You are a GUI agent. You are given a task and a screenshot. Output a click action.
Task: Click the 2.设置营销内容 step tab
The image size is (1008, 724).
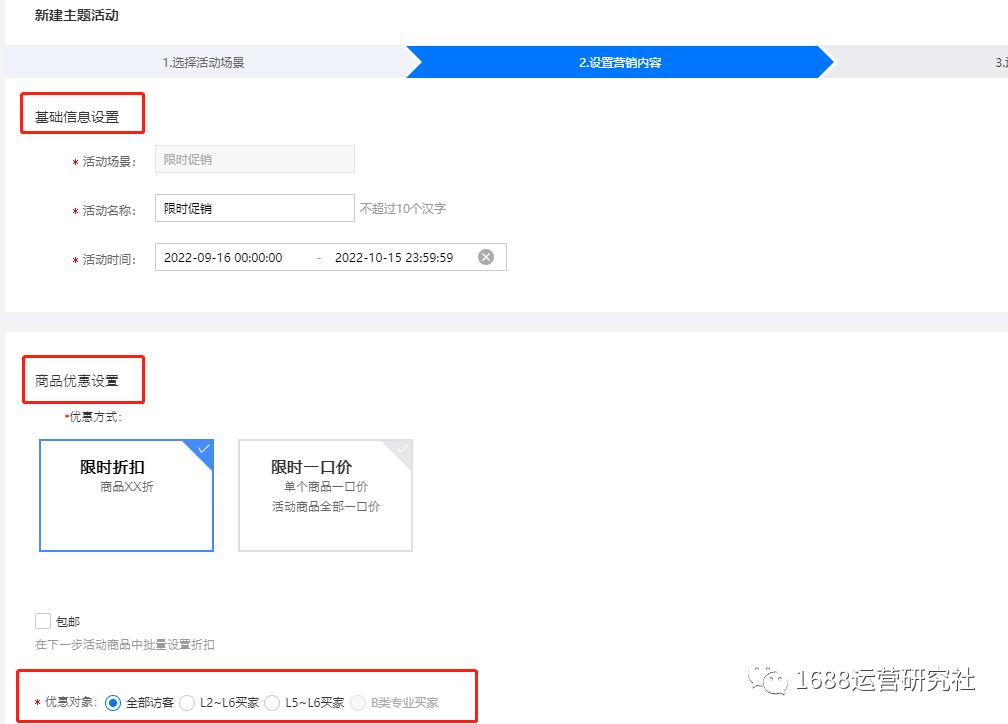coord(620,61)
